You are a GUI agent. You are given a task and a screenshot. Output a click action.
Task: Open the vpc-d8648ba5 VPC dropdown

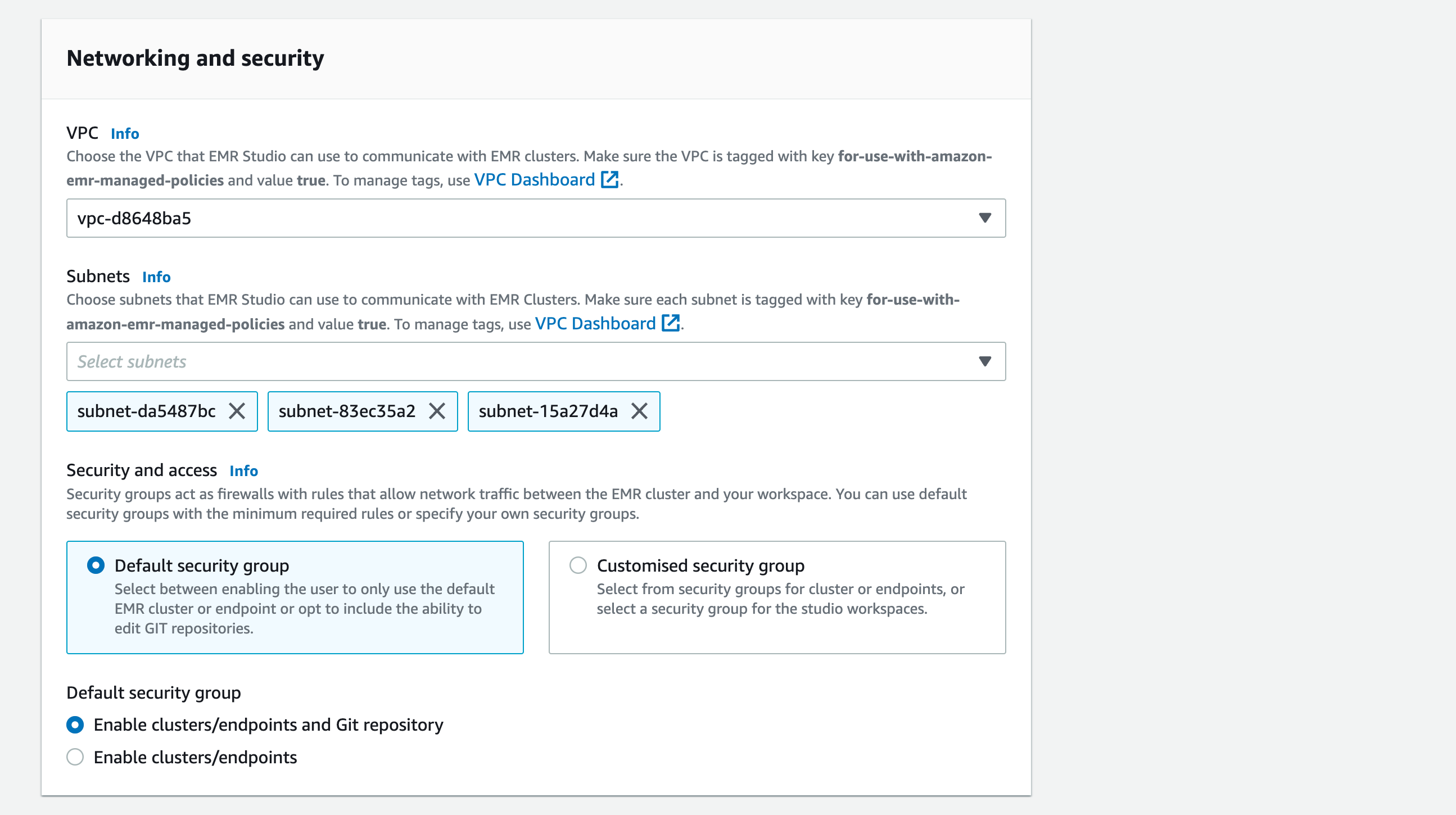tap(509, 218)
